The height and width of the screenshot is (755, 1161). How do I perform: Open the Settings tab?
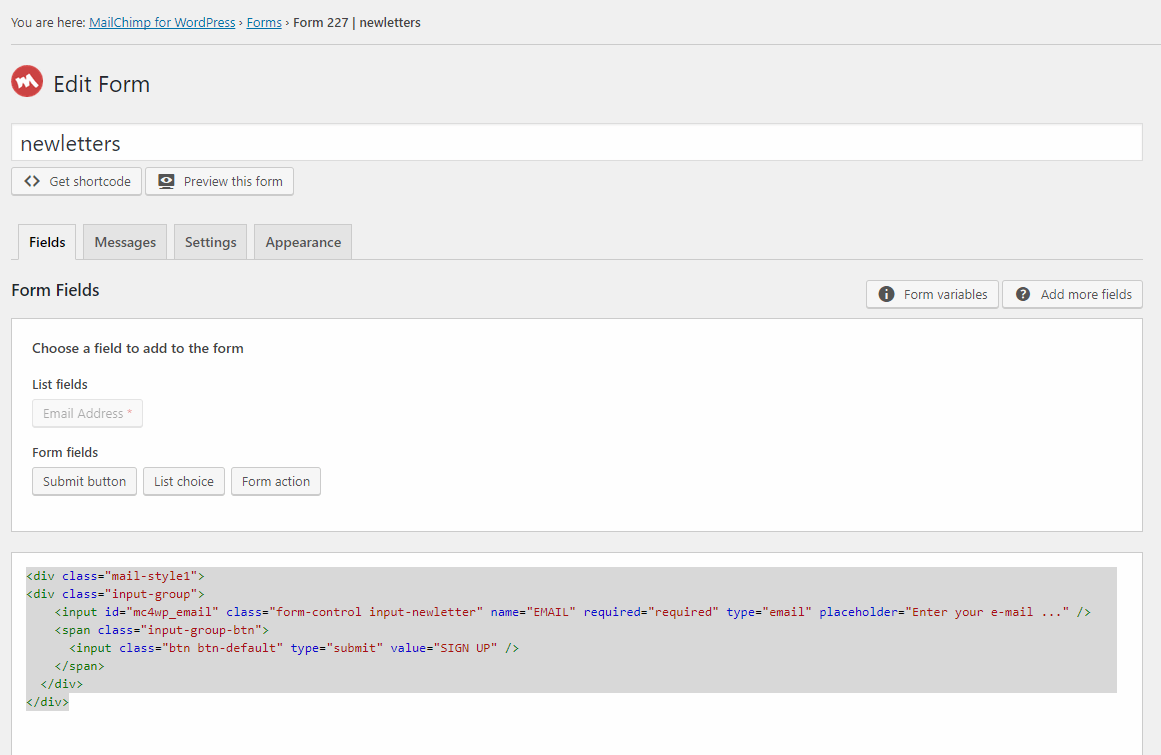click(x=210, y=242)
